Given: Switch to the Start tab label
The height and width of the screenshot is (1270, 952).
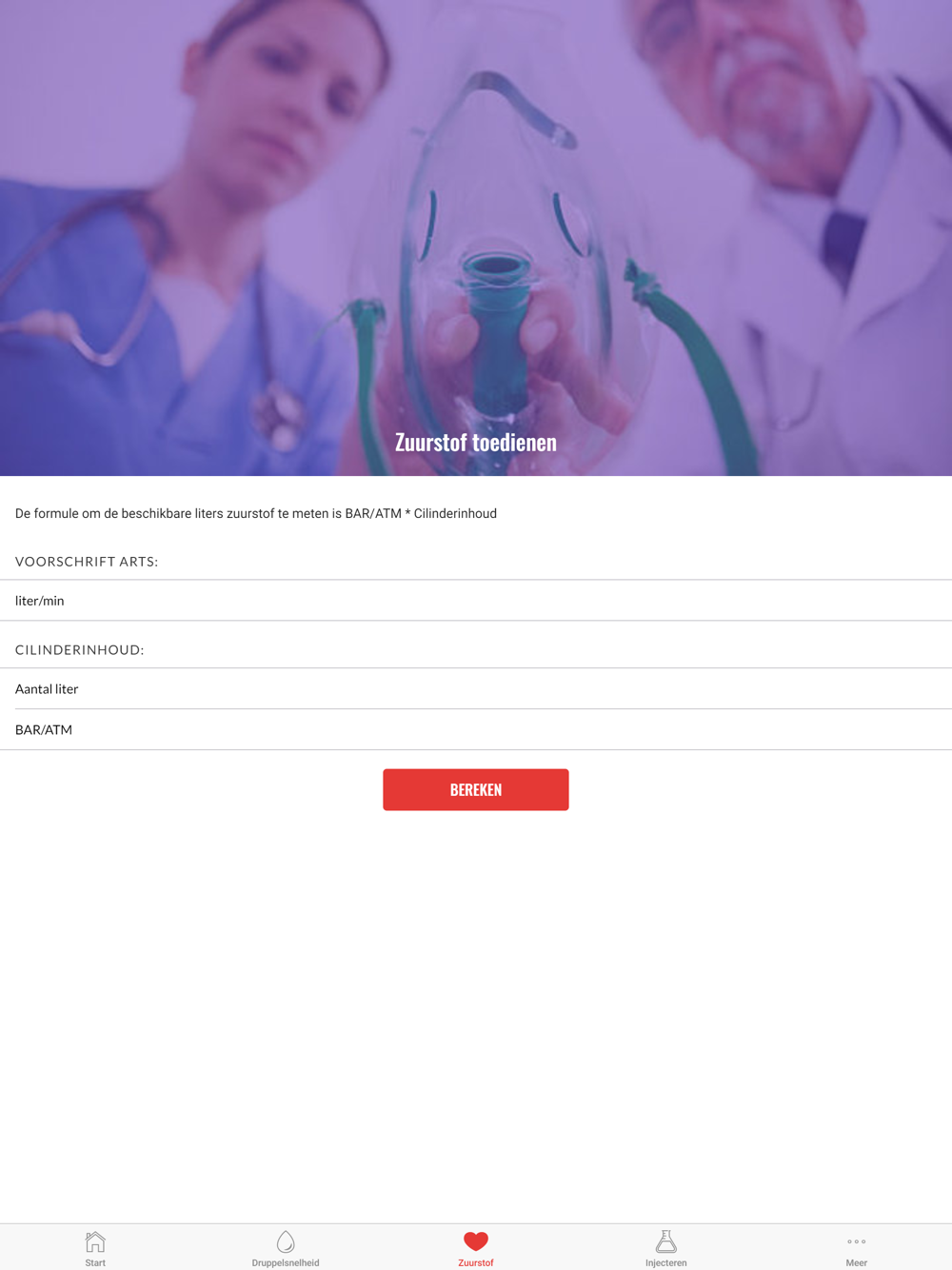Looking at the screenshot, I should [x=95, y=1262].
